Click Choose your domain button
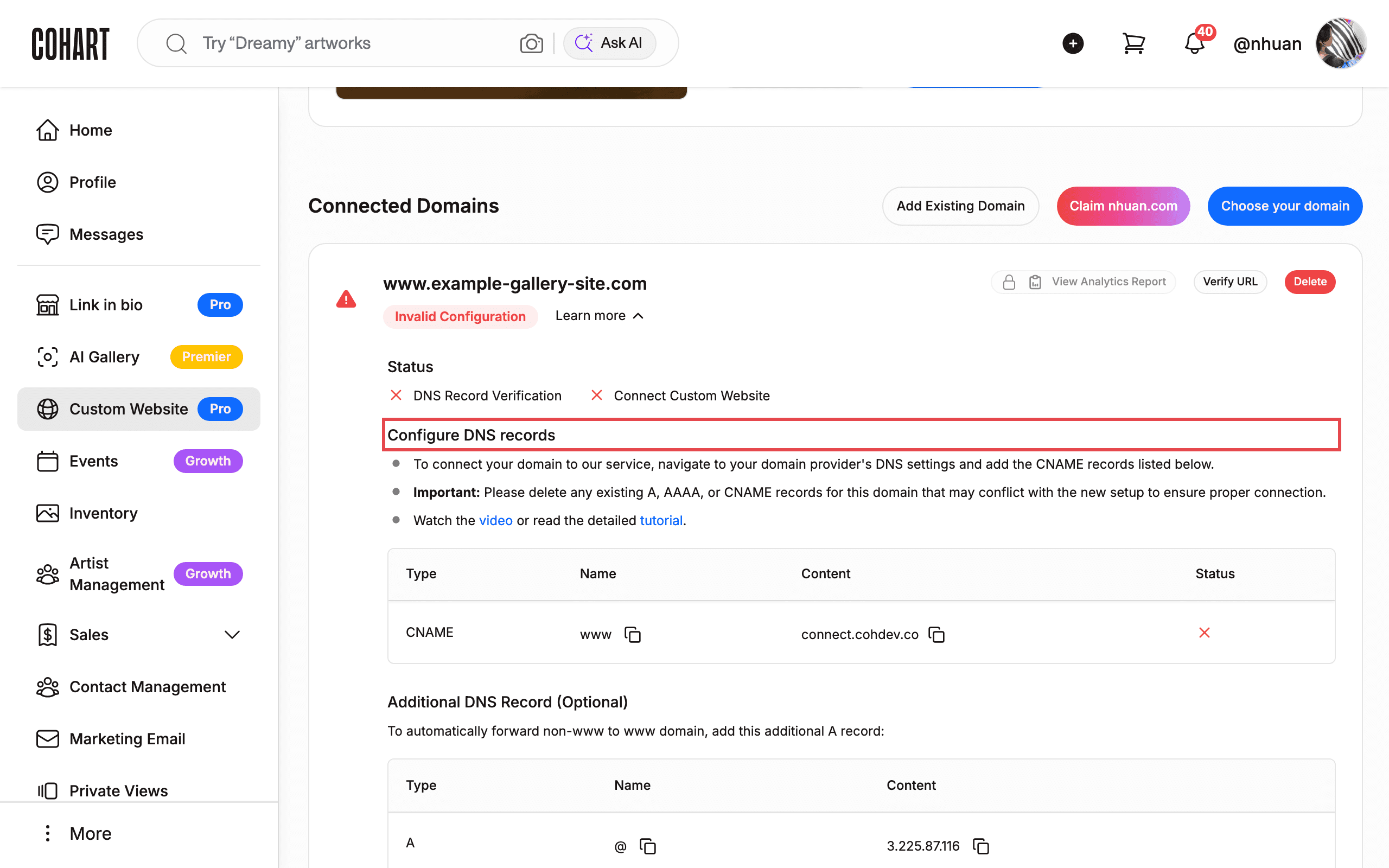The image size is (1389, 868). 1285,206
